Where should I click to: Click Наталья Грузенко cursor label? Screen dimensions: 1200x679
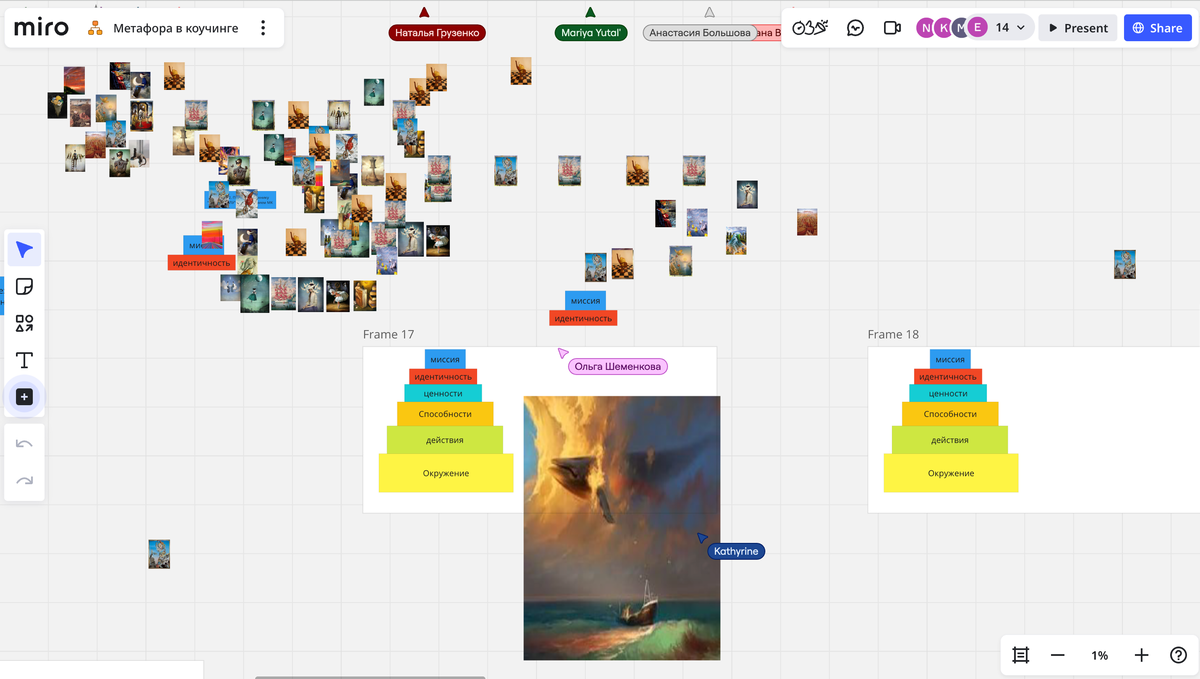tap(437, 33)
